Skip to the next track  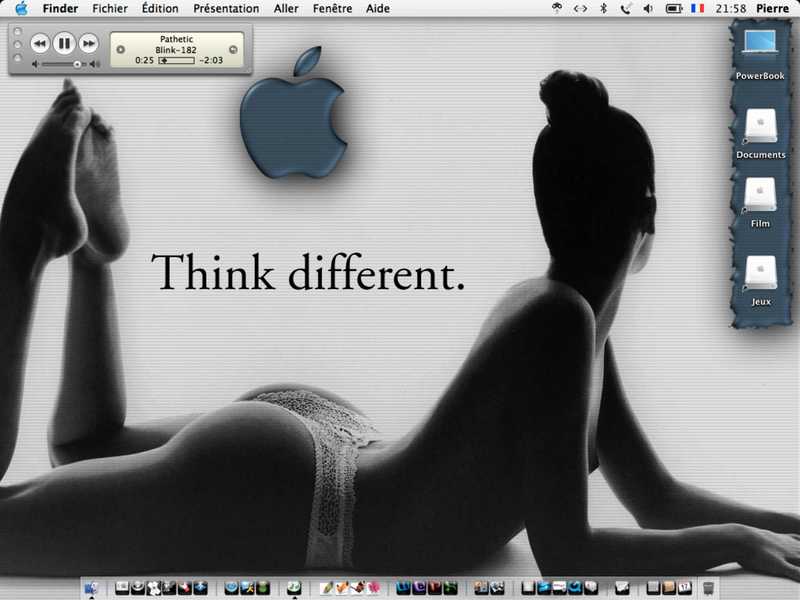click(x=89, y=43)
